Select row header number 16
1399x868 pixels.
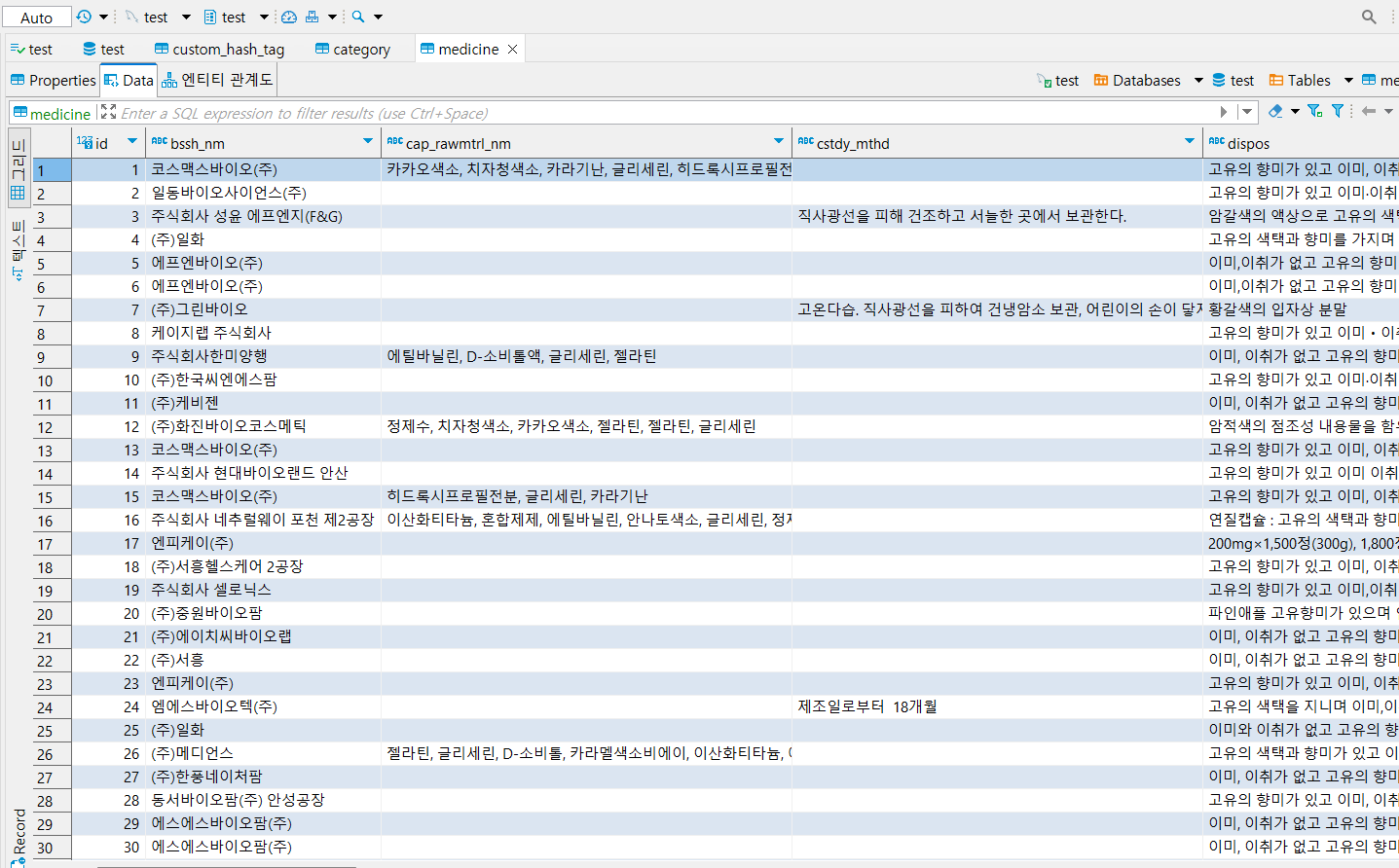52,520
